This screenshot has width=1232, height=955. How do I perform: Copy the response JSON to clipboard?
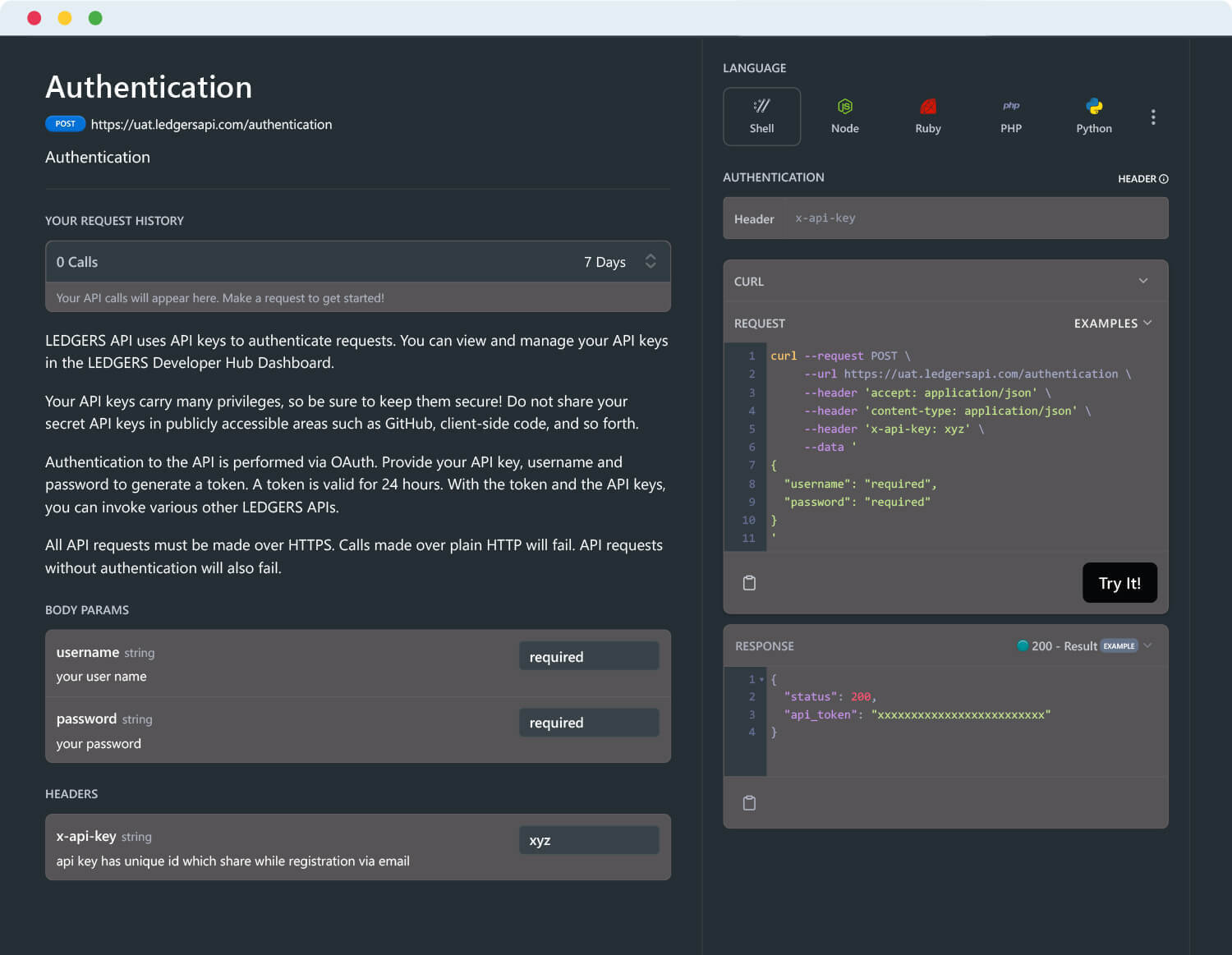click(749, 803)
